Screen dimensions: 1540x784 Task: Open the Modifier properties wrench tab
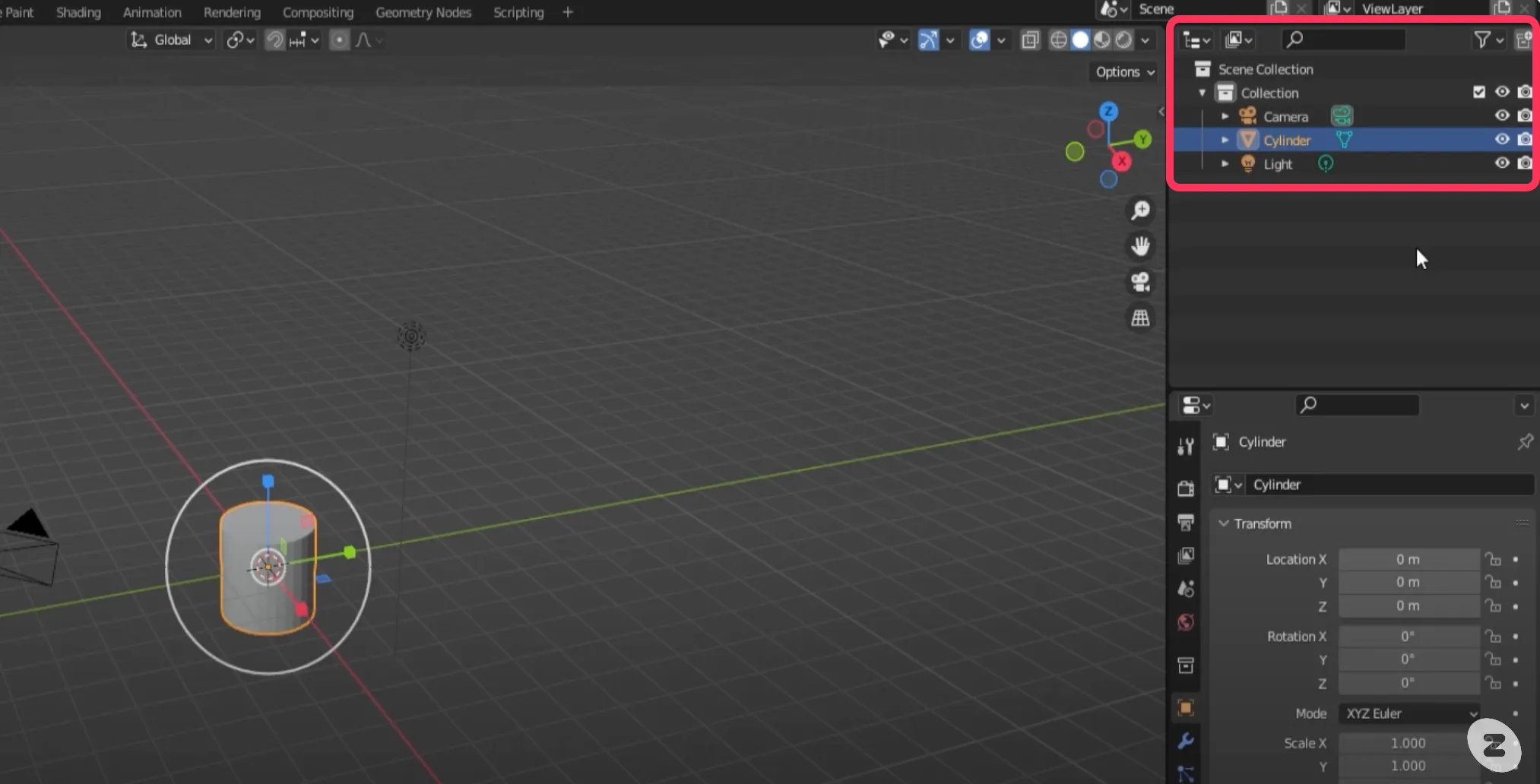1186,741
